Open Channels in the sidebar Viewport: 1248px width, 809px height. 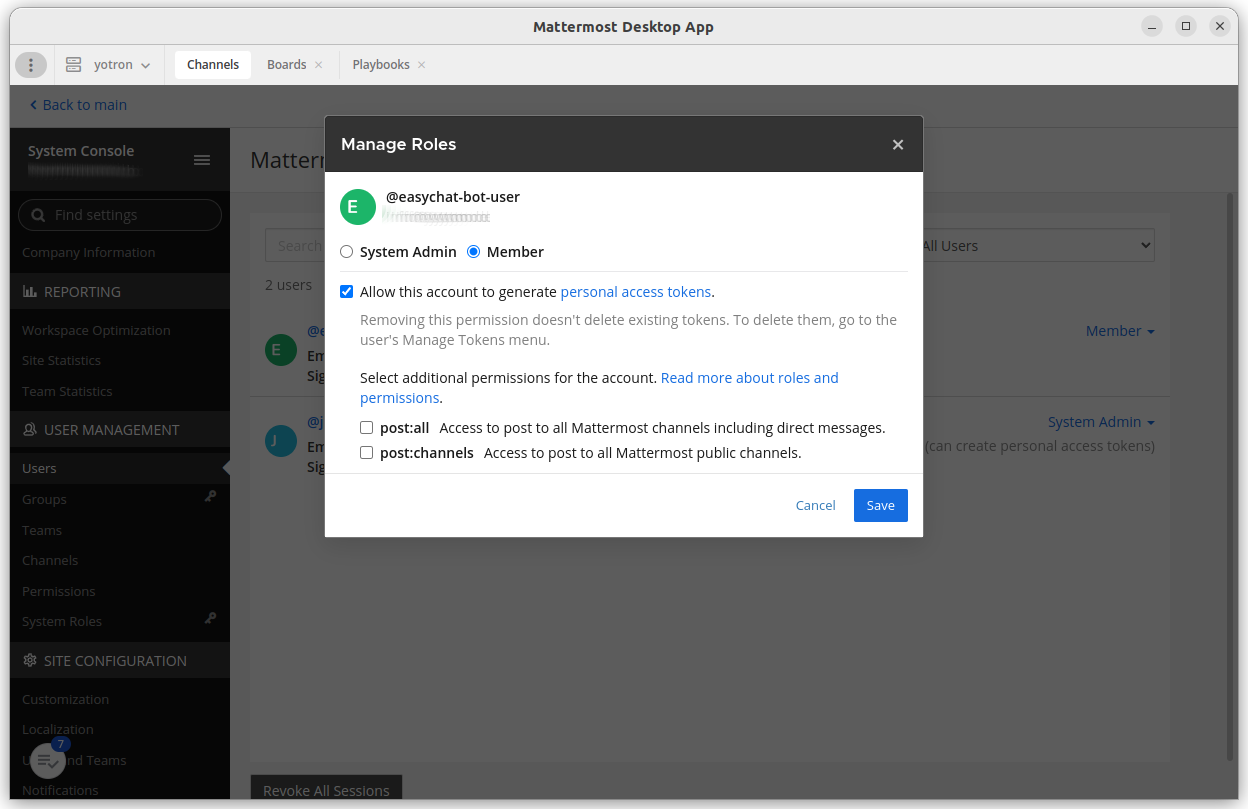click(x=50, y=561)
